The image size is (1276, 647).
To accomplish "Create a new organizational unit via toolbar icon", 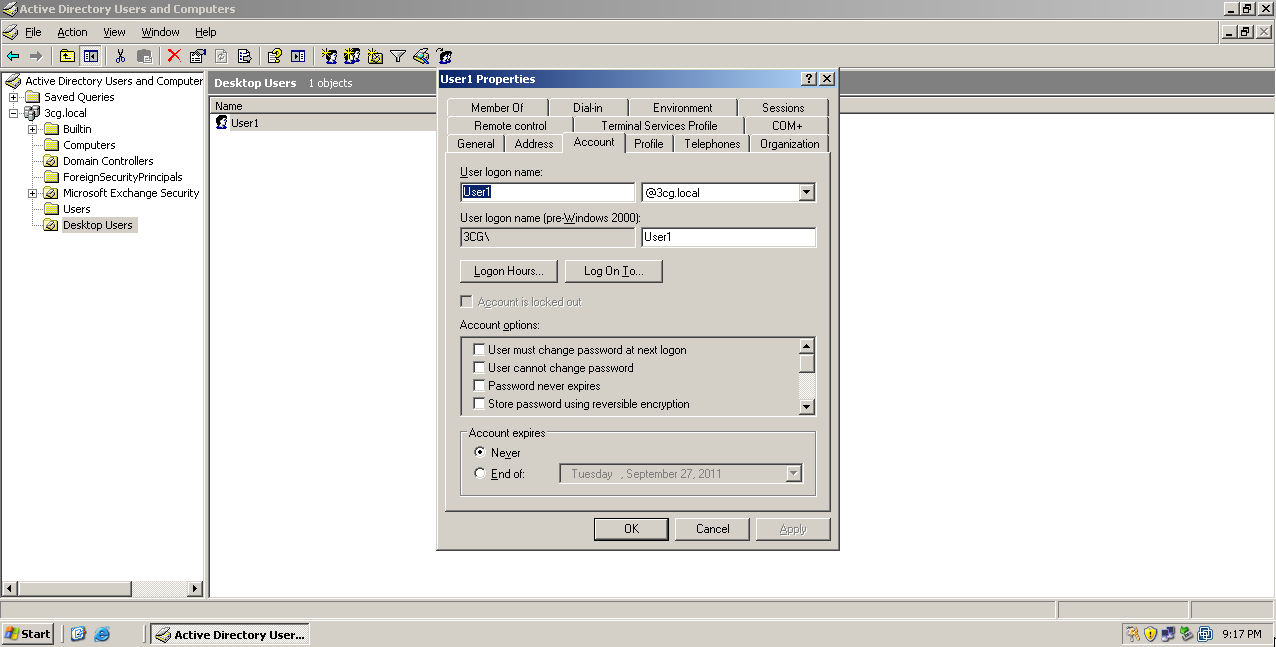I will point(375,56).
